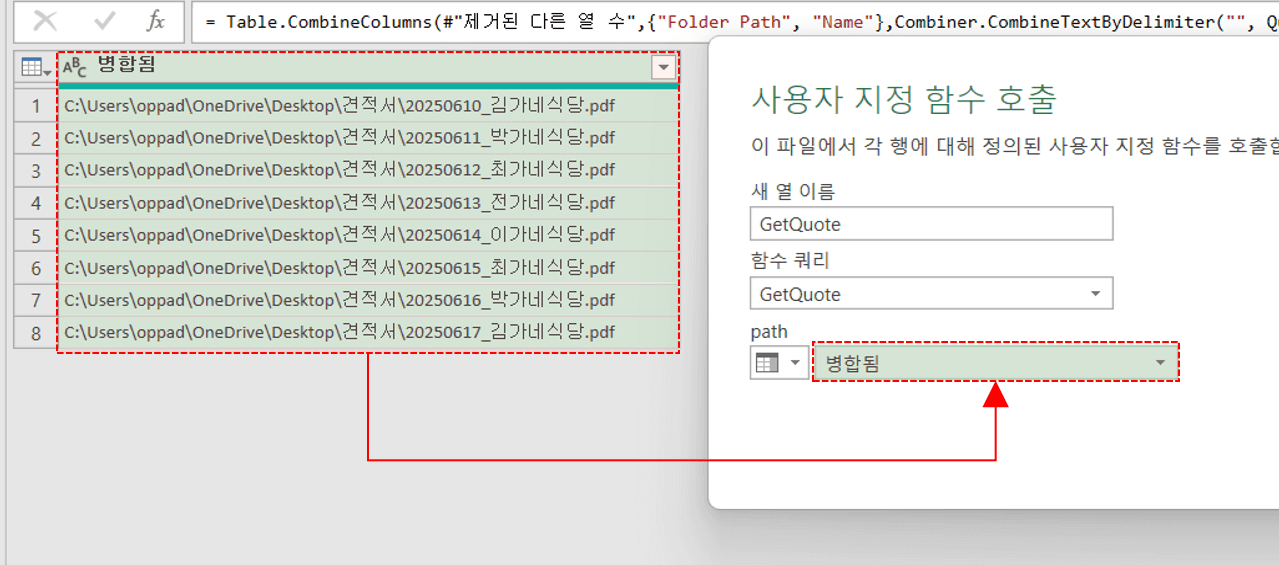Select row number 4 header

click(x=36, y=203)
